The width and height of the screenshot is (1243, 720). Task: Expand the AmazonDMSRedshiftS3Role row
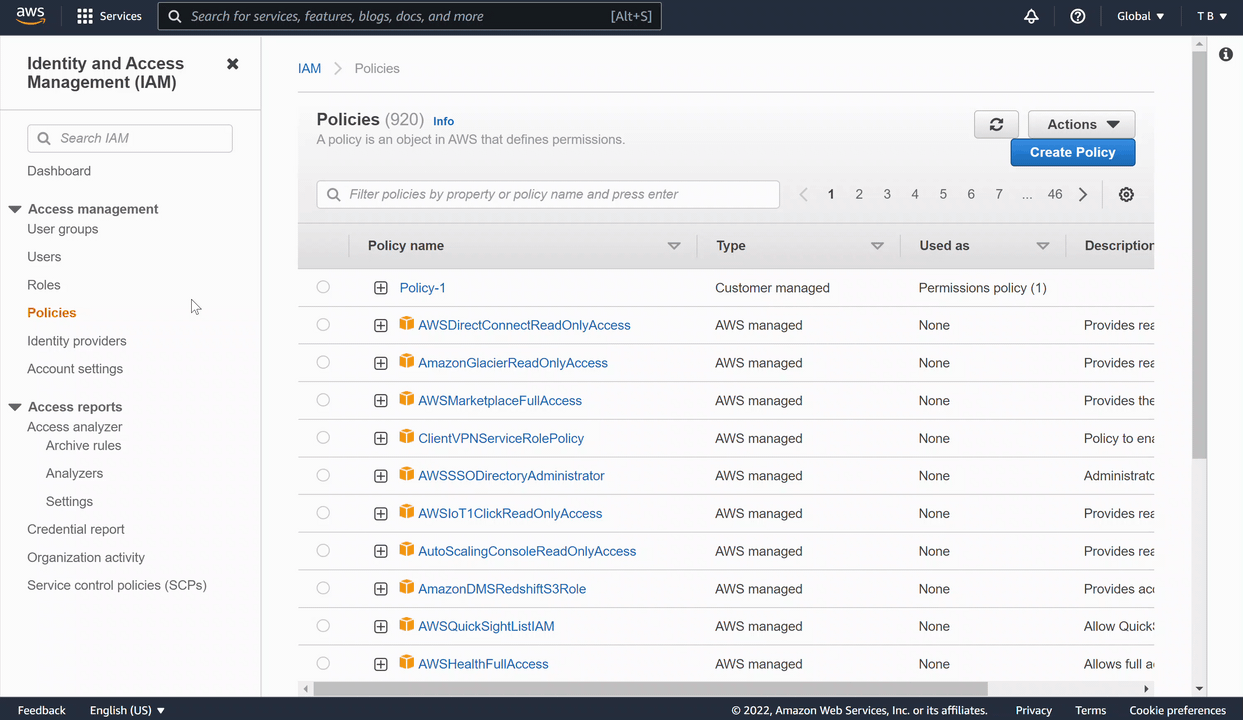[381, 589]
